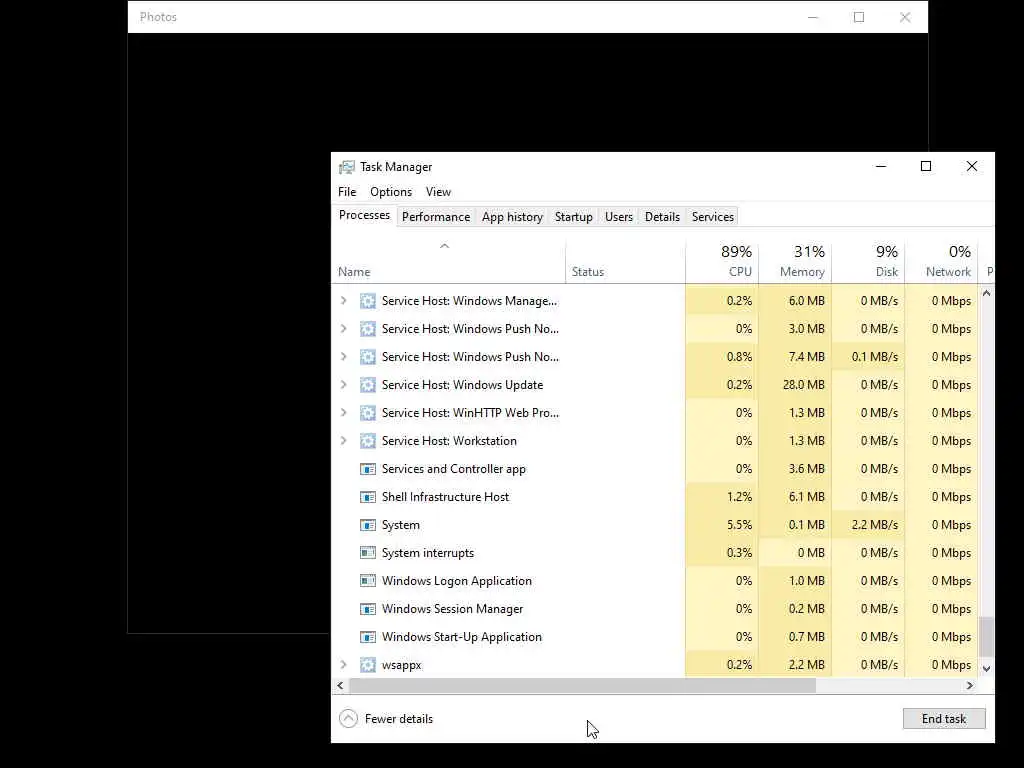Expand the Service Host row with 7.4 MB memory

point(344,357)
